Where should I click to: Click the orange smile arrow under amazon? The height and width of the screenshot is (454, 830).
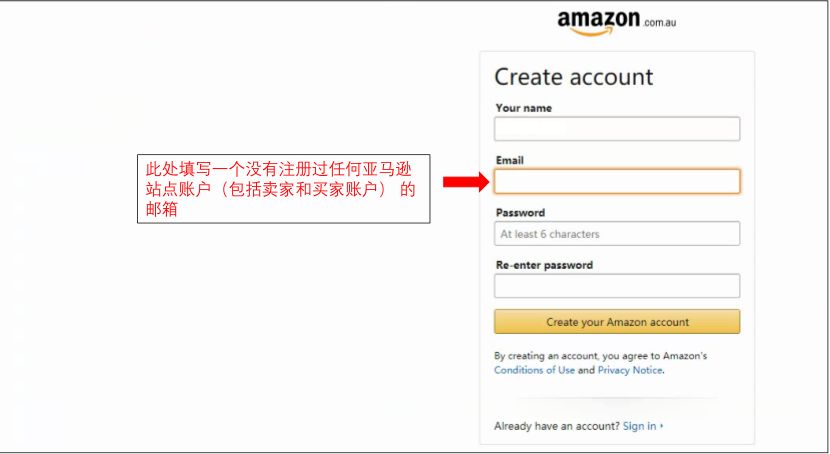pos(592,32)
